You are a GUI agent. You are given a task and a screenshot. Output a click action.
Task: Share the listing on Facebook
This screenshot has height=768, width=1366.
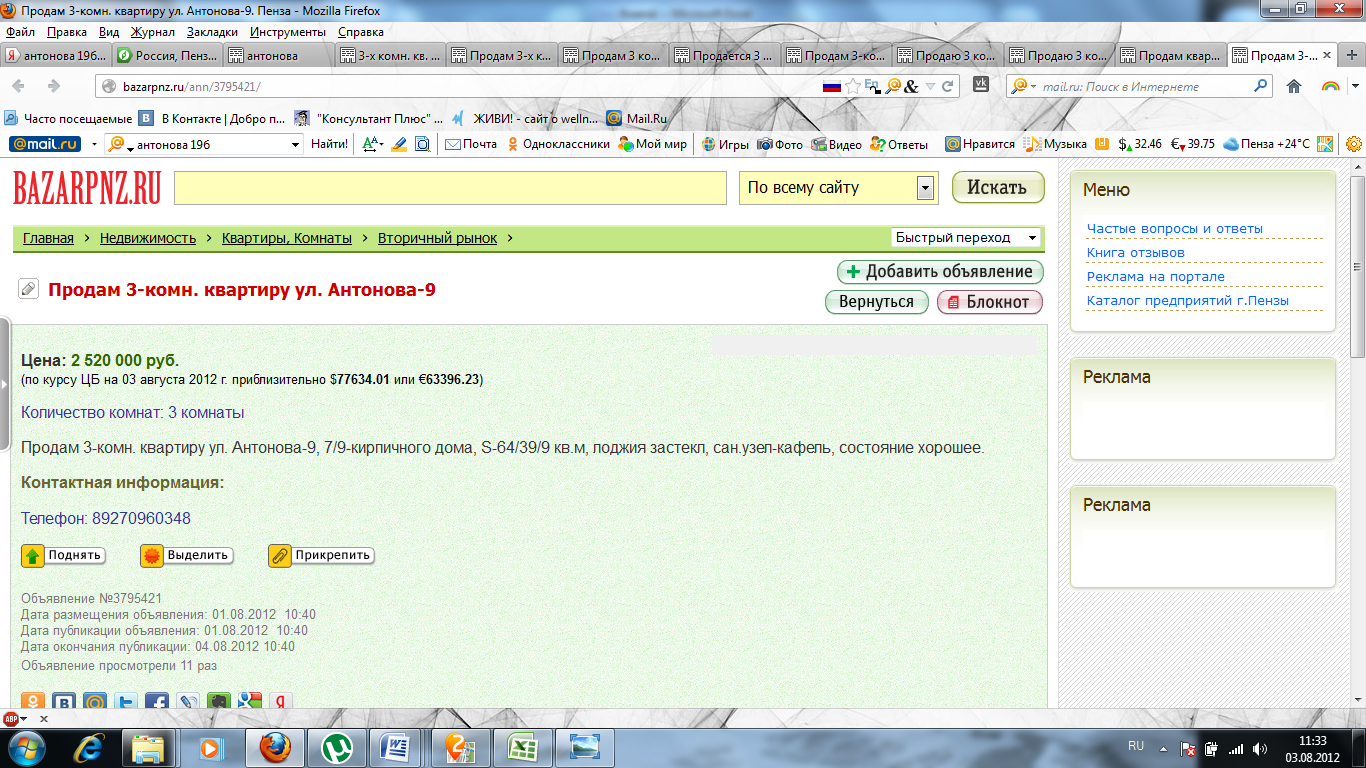coord(157,702)
